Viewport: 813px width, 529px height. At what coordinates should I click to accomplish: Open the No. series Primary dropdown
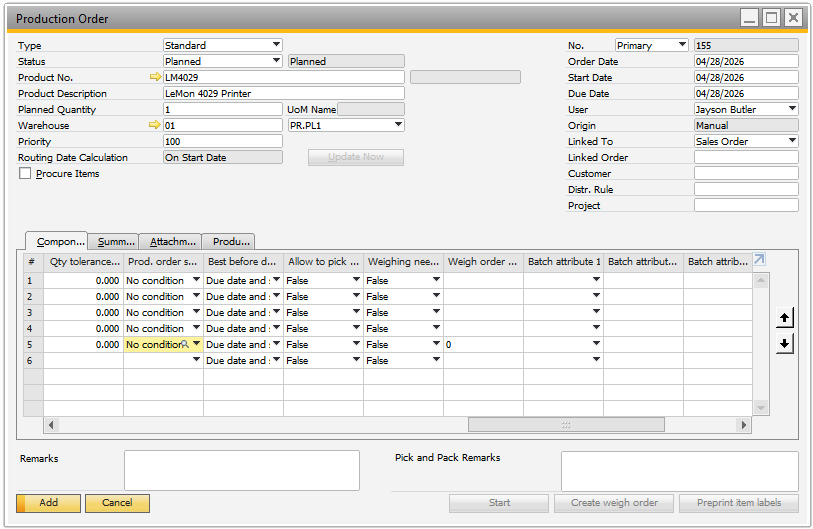coord(682,45)
